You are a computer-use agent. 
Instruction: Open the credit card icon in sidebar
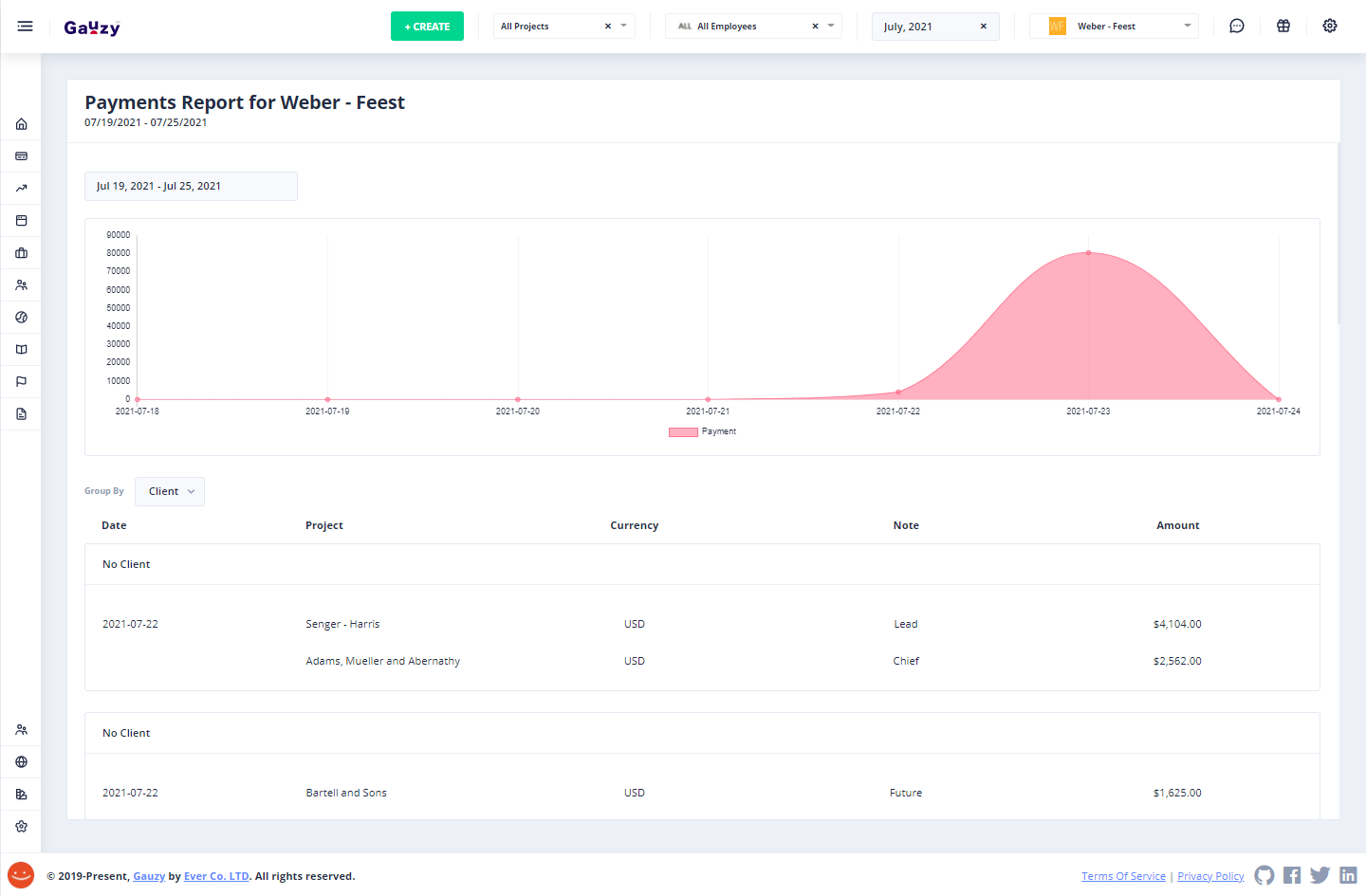[21, 156]
